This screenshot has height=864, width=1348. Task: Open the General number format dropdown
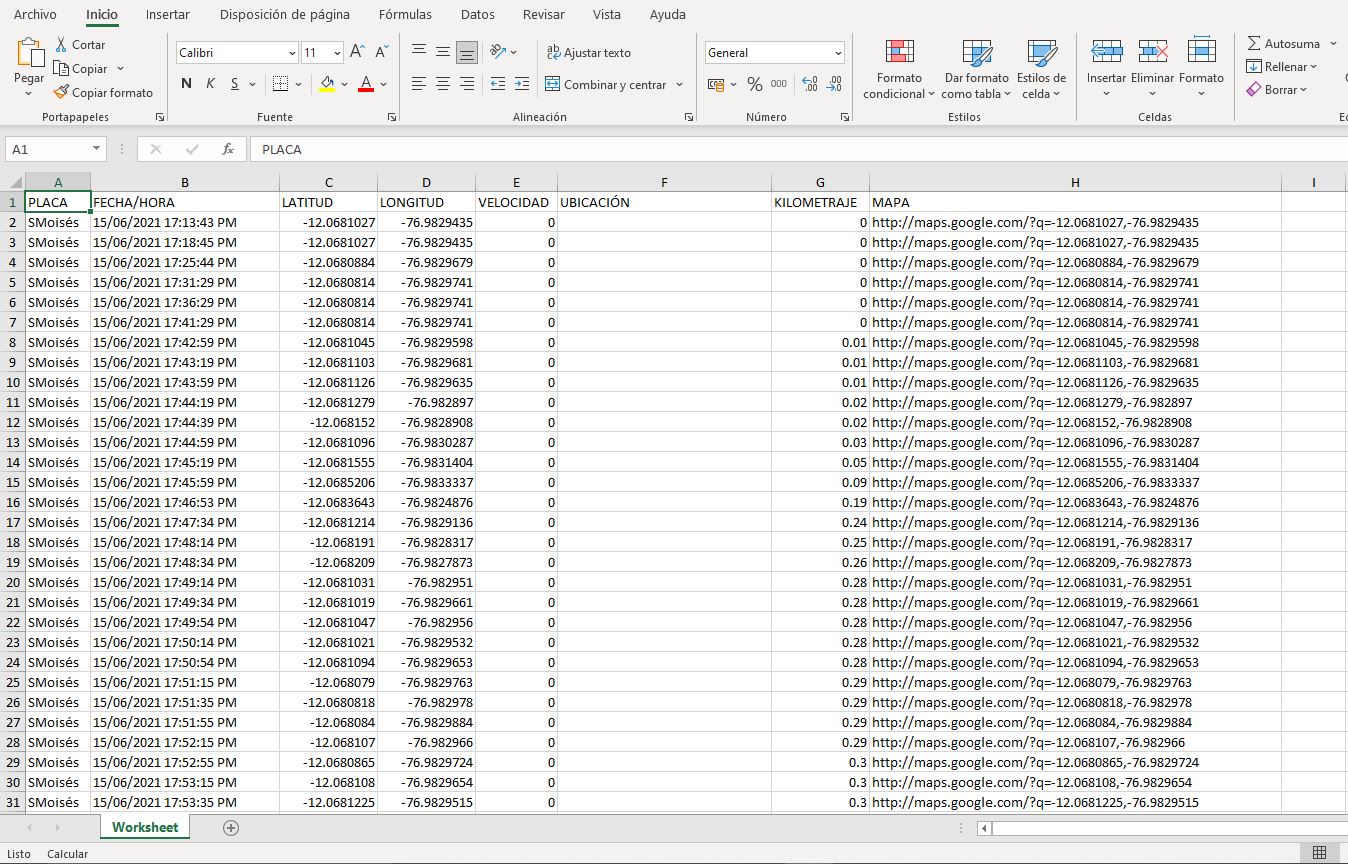click(x=837, y=53)
